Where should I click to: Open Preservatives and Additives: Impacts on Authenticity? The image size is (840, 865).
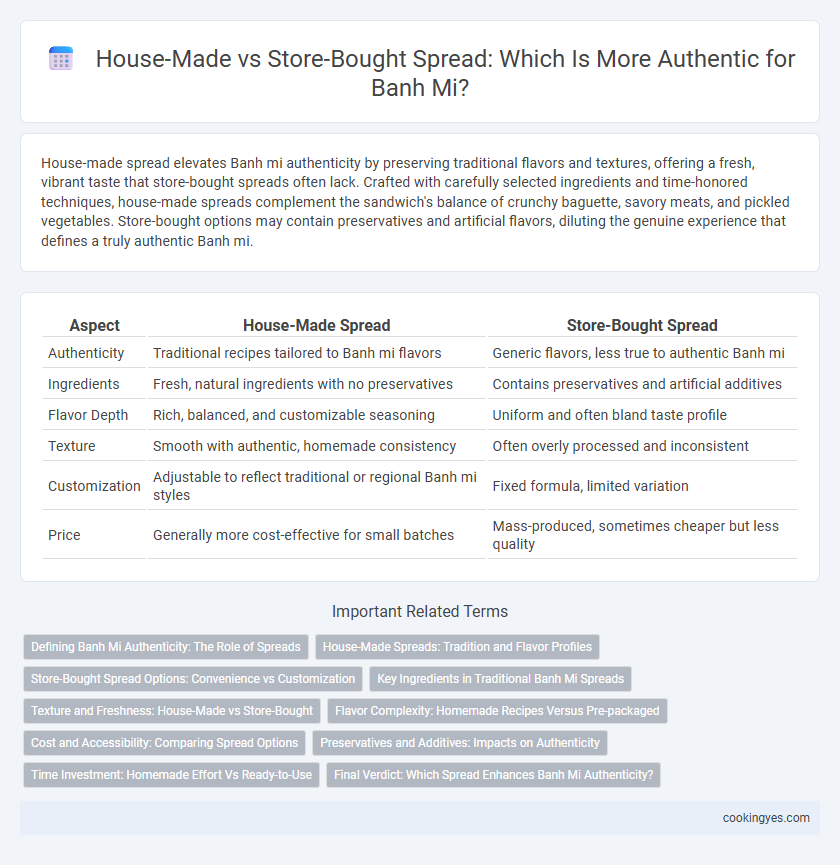pyautogui.click(x=460, y=743)
